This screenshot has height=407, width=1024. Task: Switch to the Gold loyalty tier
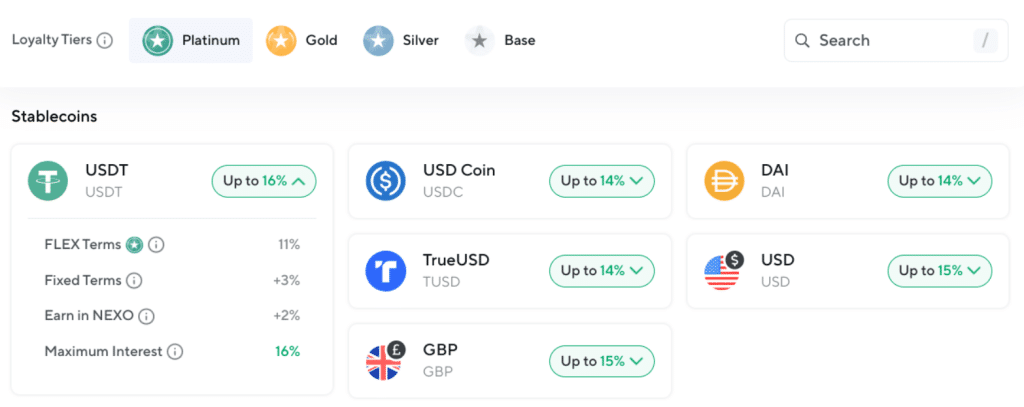pyautogui.click(x=302, y=41)
